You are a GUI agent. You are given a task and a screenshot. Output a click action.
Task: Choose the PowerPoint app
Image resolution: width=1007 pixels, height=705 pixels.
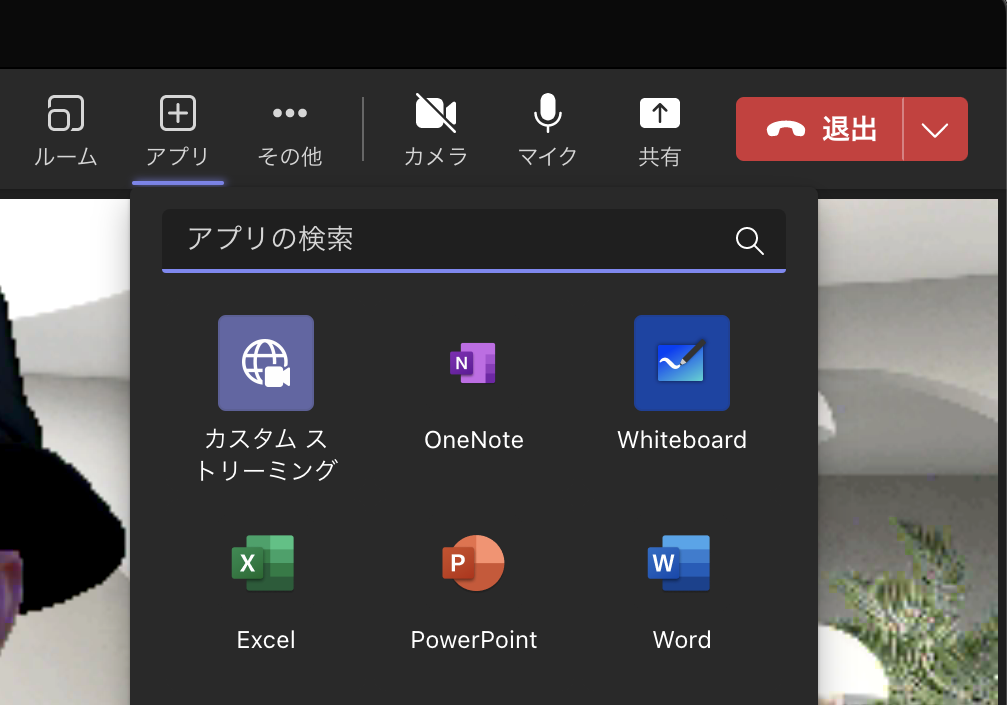tap(474, 591)
